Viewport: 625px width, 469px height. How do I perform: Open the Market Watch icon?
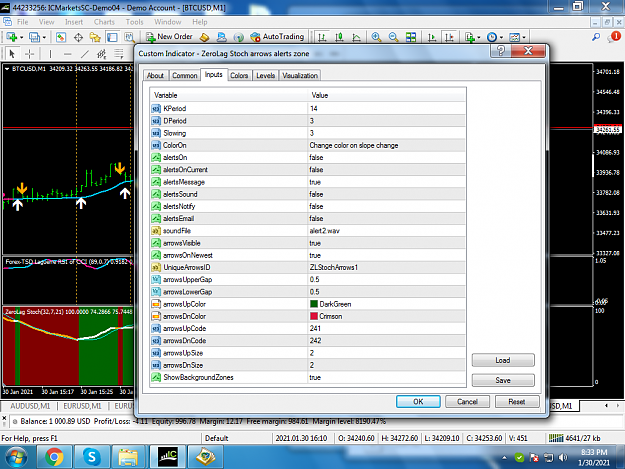61,37
